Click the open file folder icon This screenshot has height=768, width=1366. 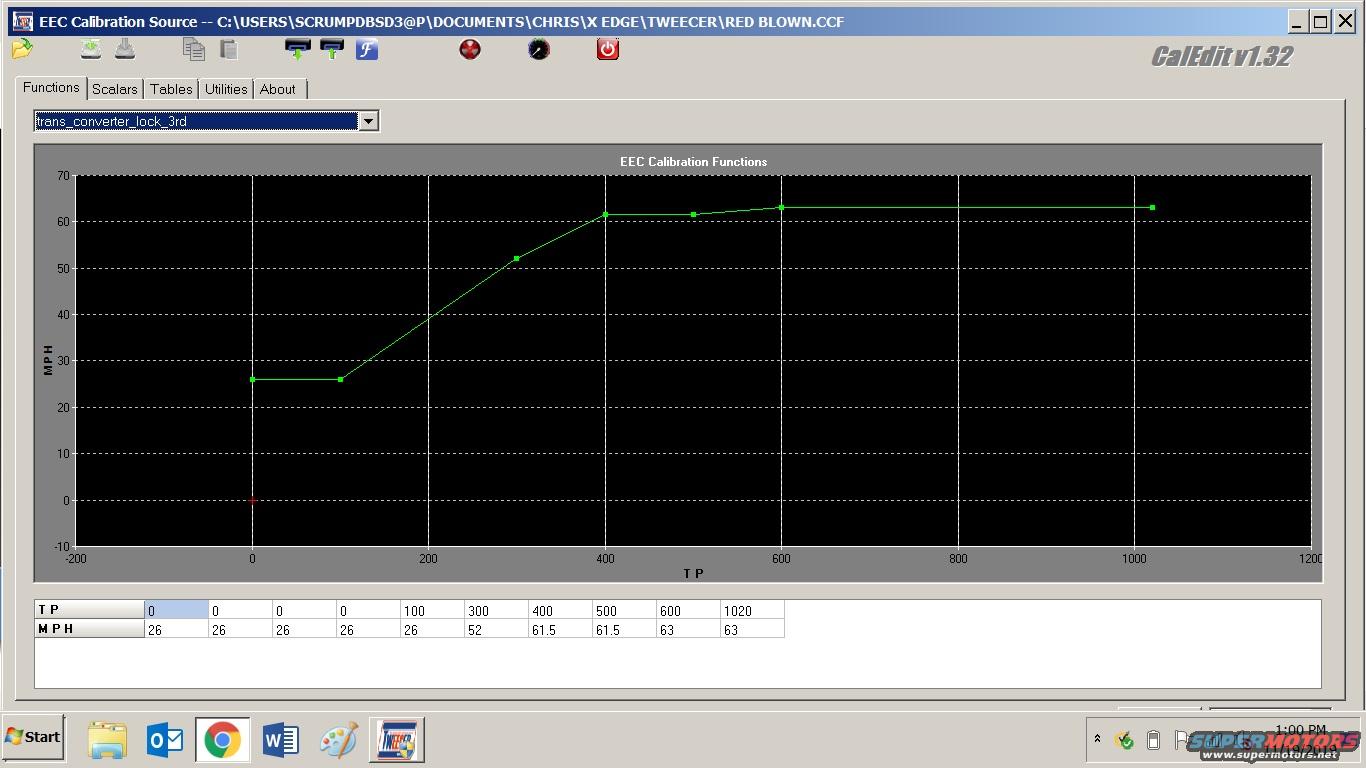point(22,49)
